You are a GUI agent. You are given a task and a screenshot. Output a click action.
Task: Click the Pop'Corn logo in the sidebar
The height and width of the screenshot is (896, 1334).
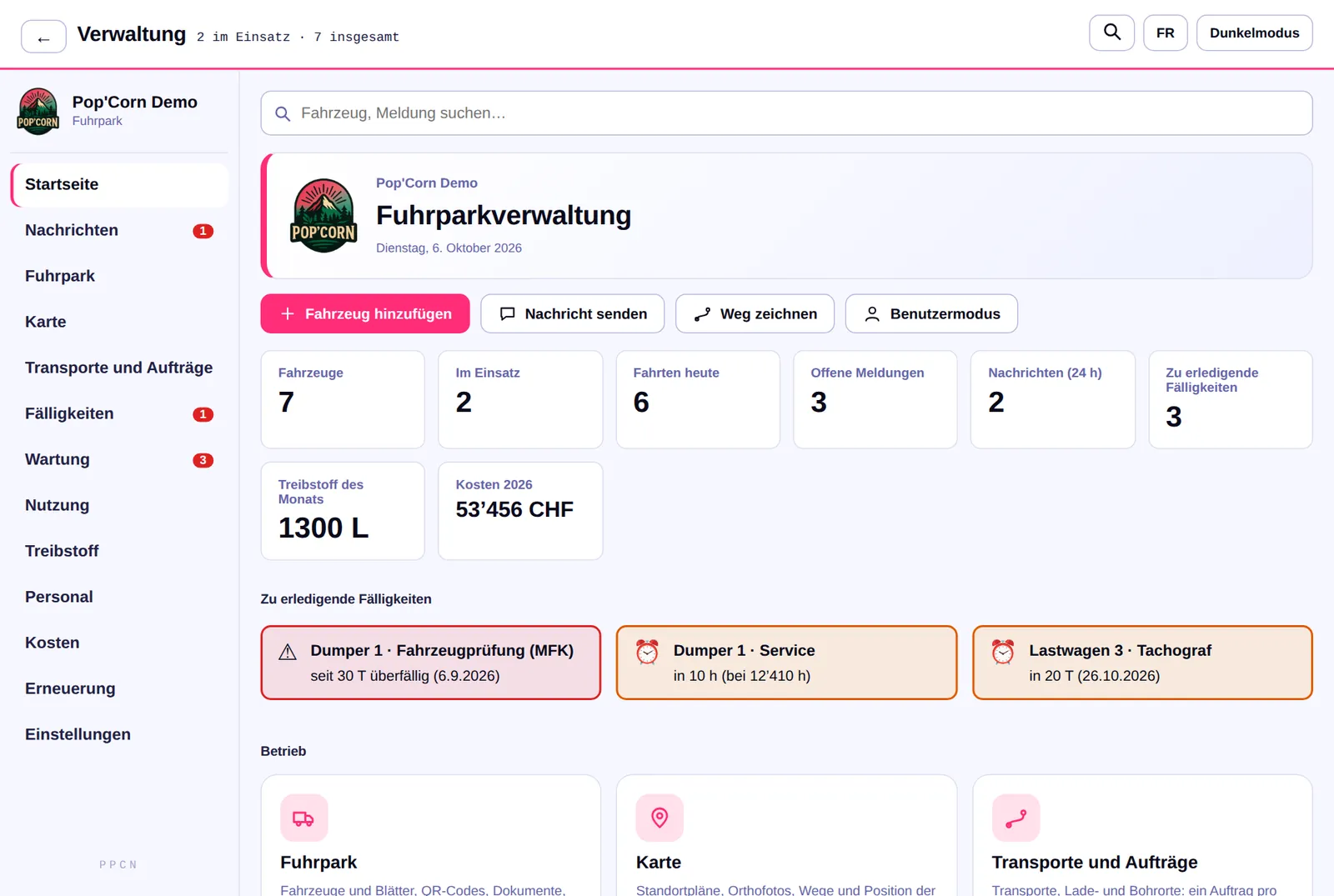tap(38, 111)
